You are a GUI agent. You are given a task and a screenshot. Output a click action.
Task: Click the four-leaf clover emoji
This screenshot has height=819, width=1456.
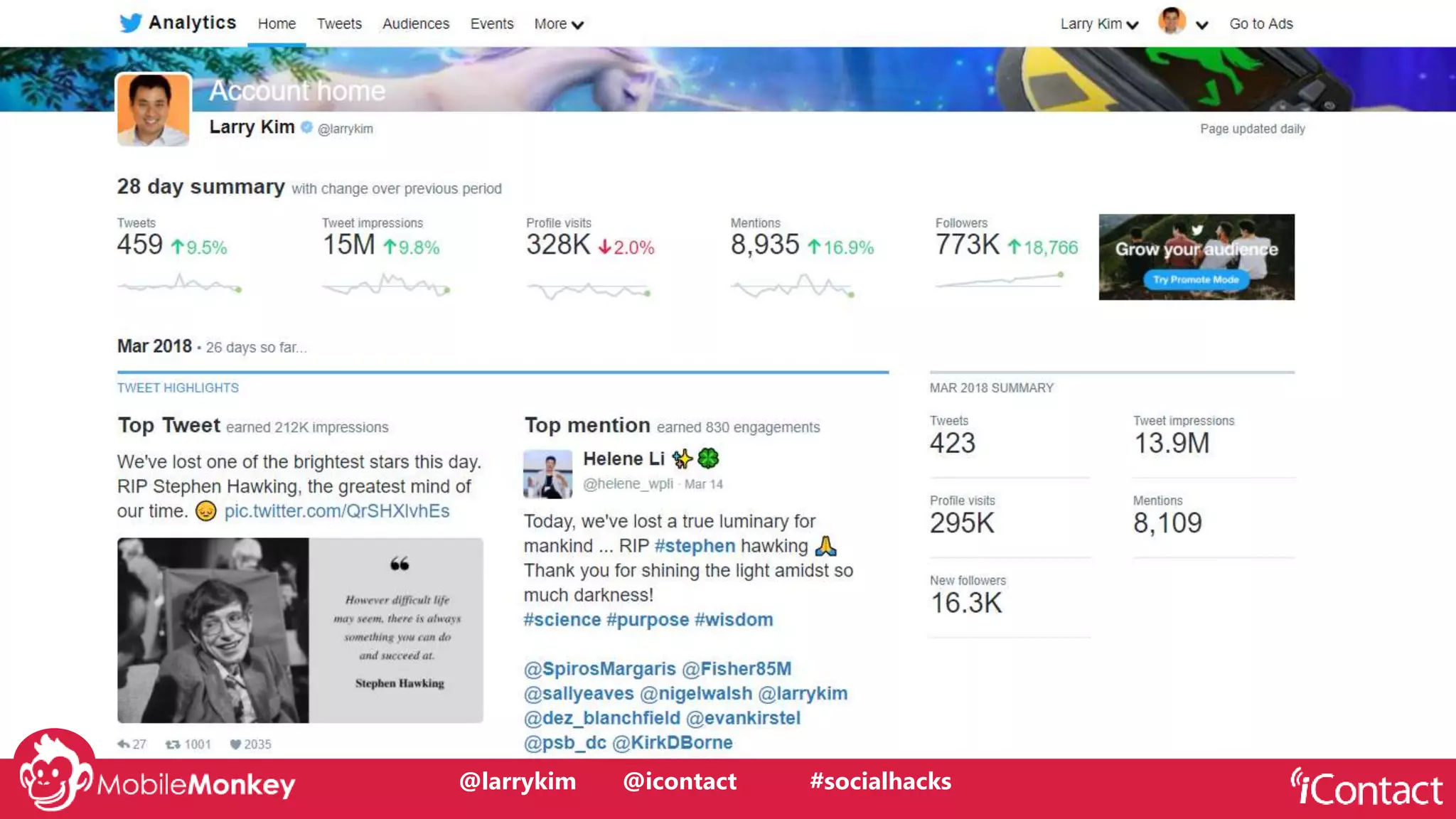[x=708, y=459]
